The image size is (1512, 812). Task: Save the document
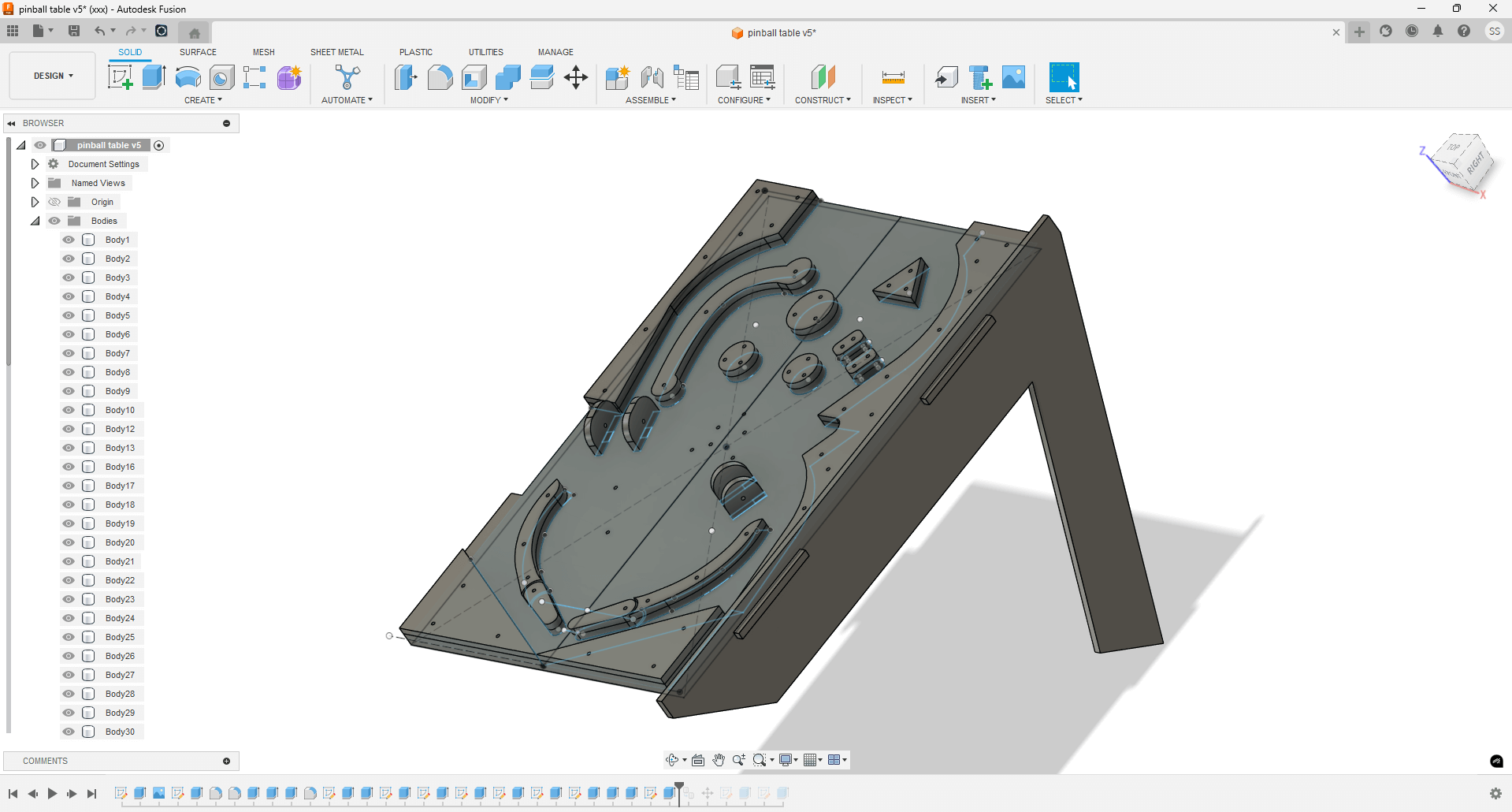point(74,31)
